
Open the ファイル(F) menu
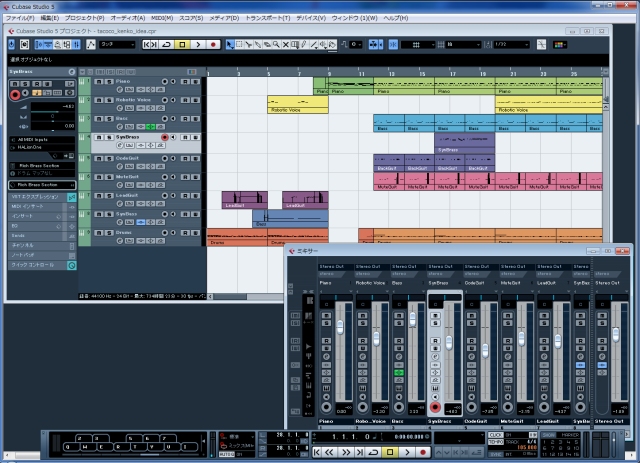point(19,18)
